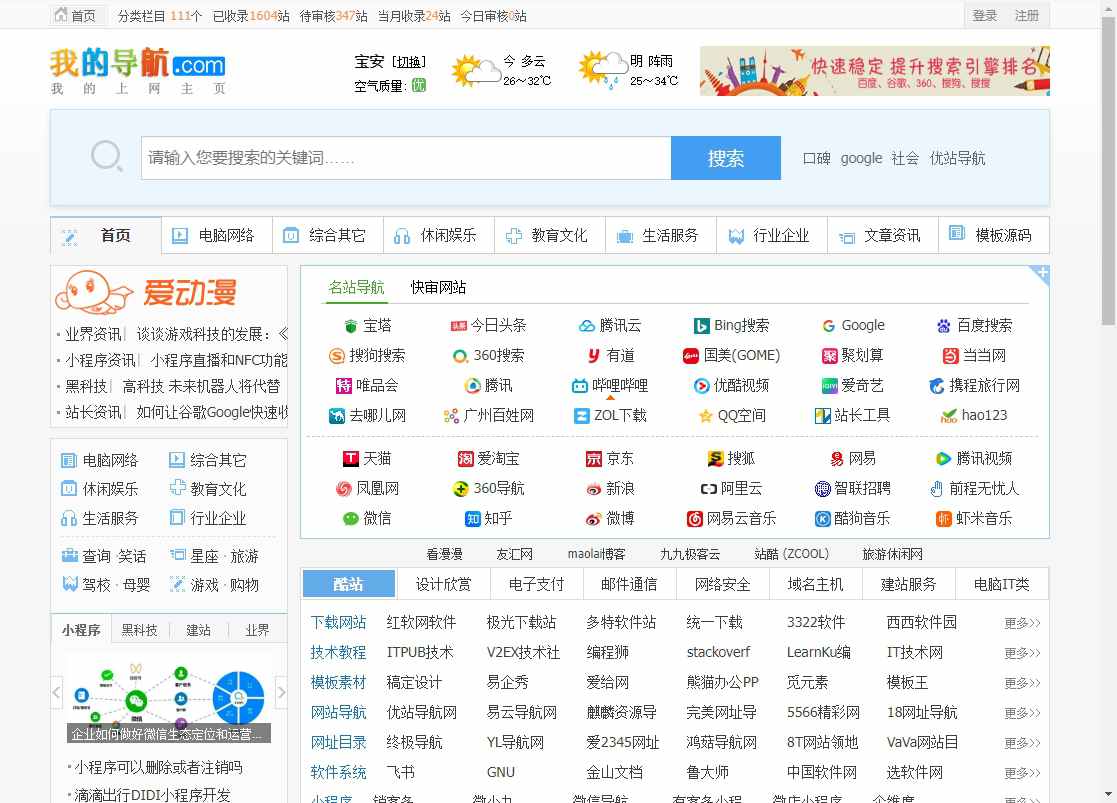
Task: Click the home icon beside 首页 in top bar
Action: pyautogui.click(x=61, y=14)
